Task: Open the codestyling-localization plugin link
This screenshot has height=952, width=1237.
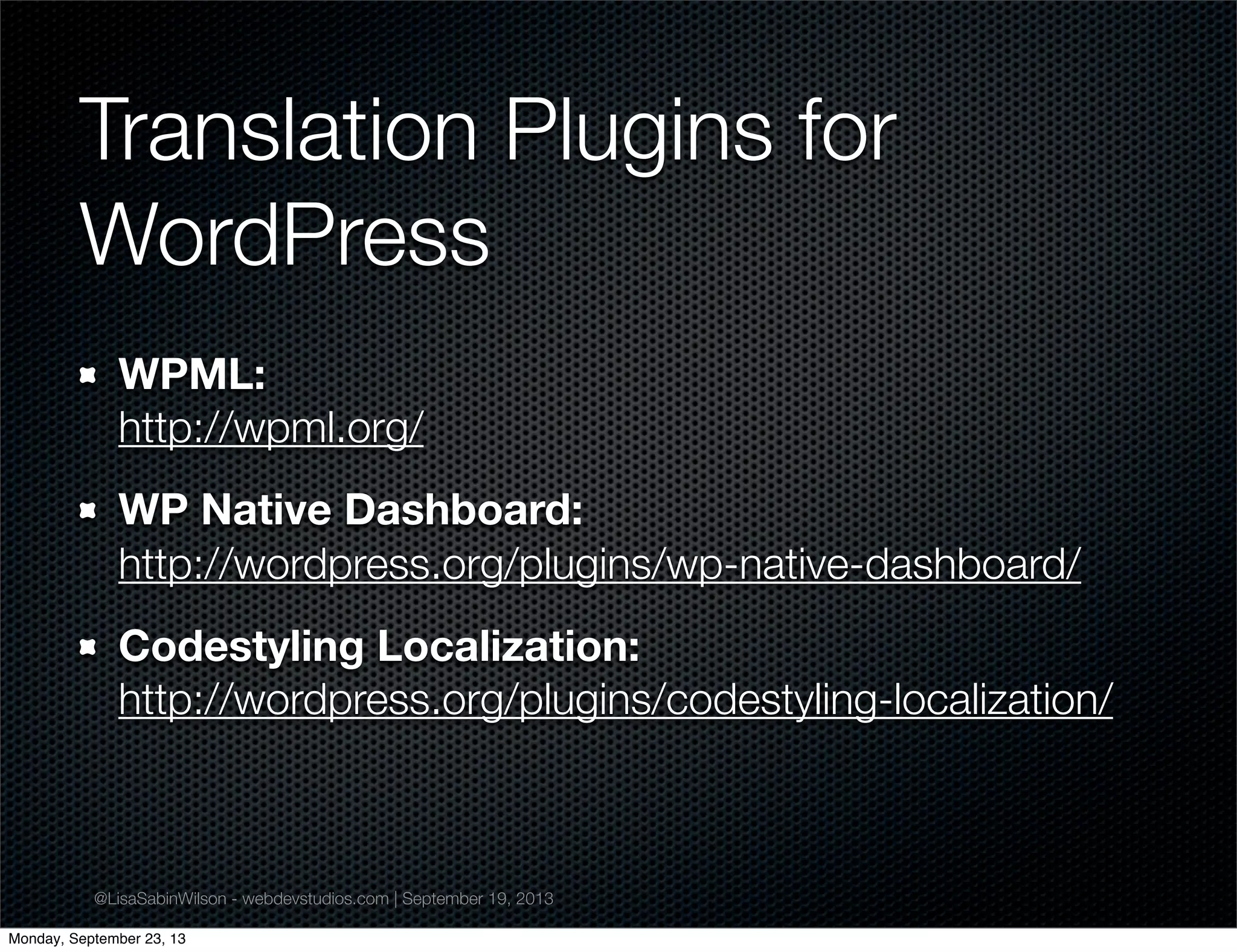Action: click(615, 700)
